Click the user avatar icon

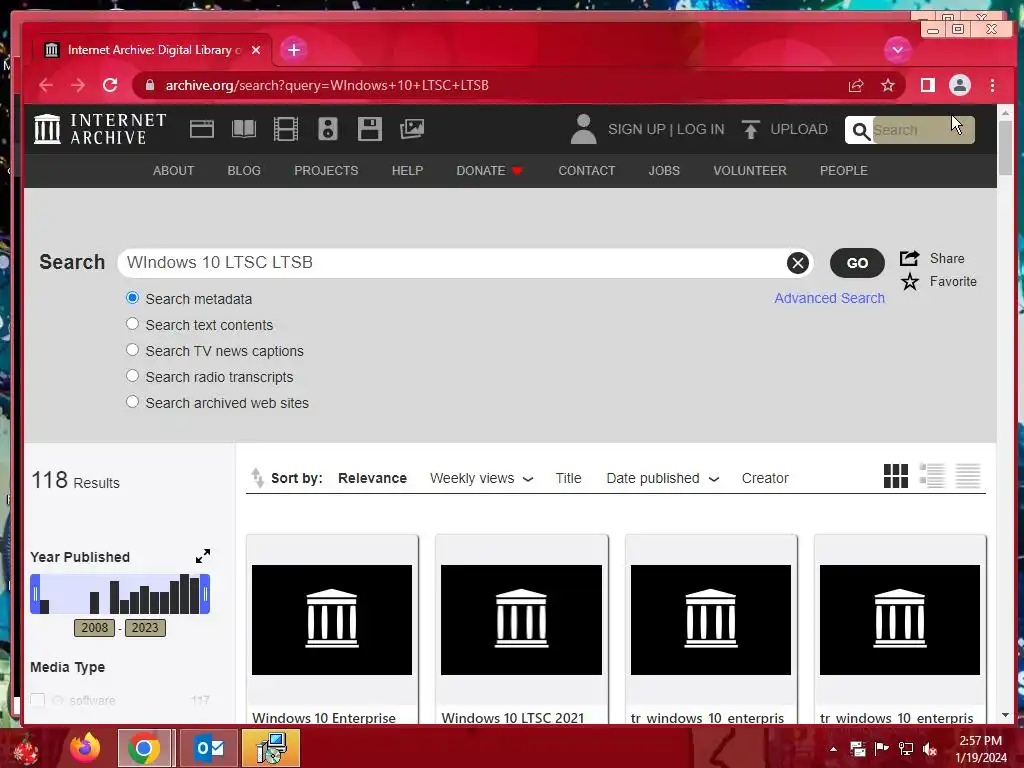click(x=583, y=129)
